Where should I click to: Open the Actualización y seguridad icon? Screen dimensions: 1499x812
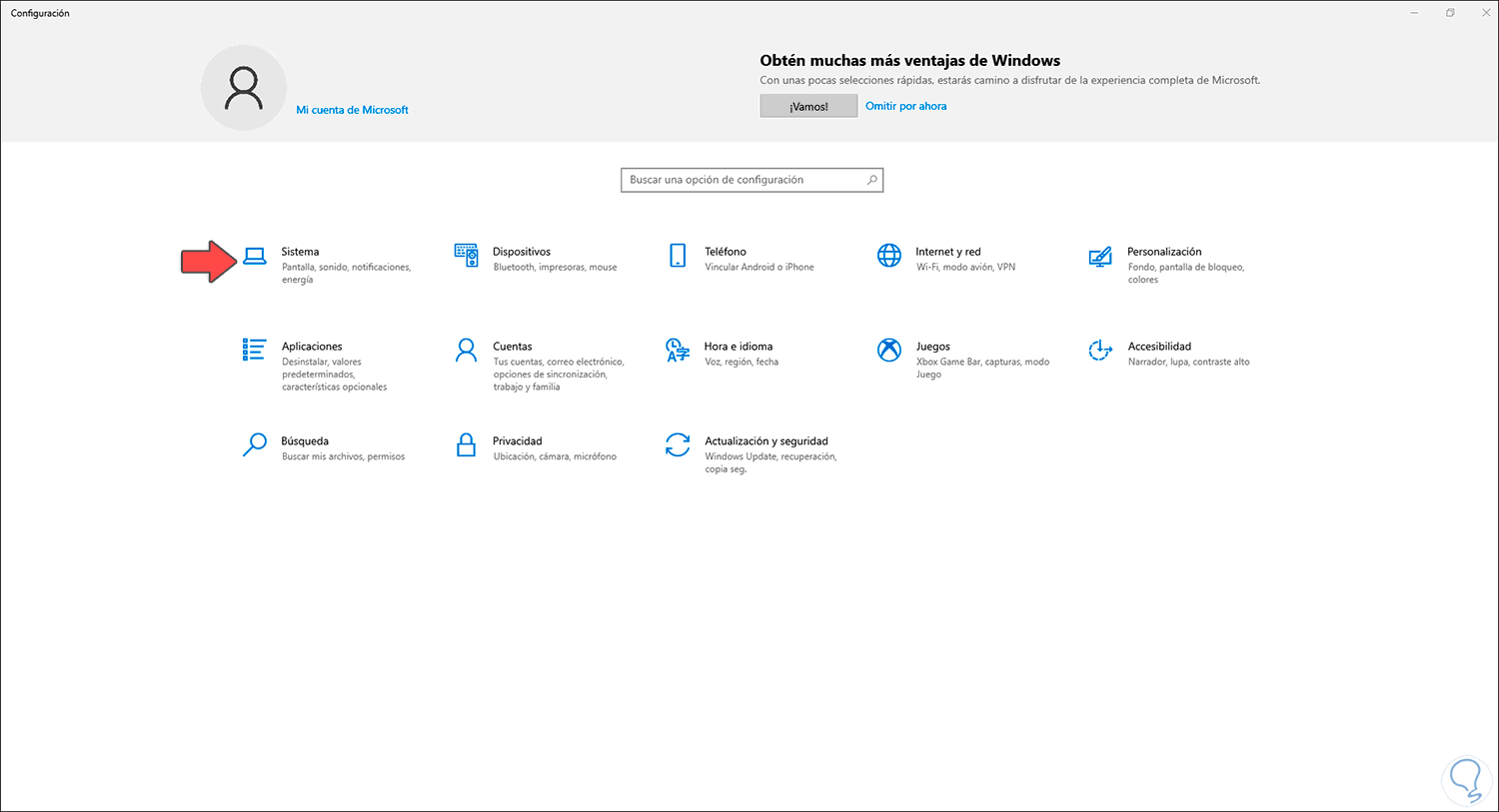(x=678, y=444)
